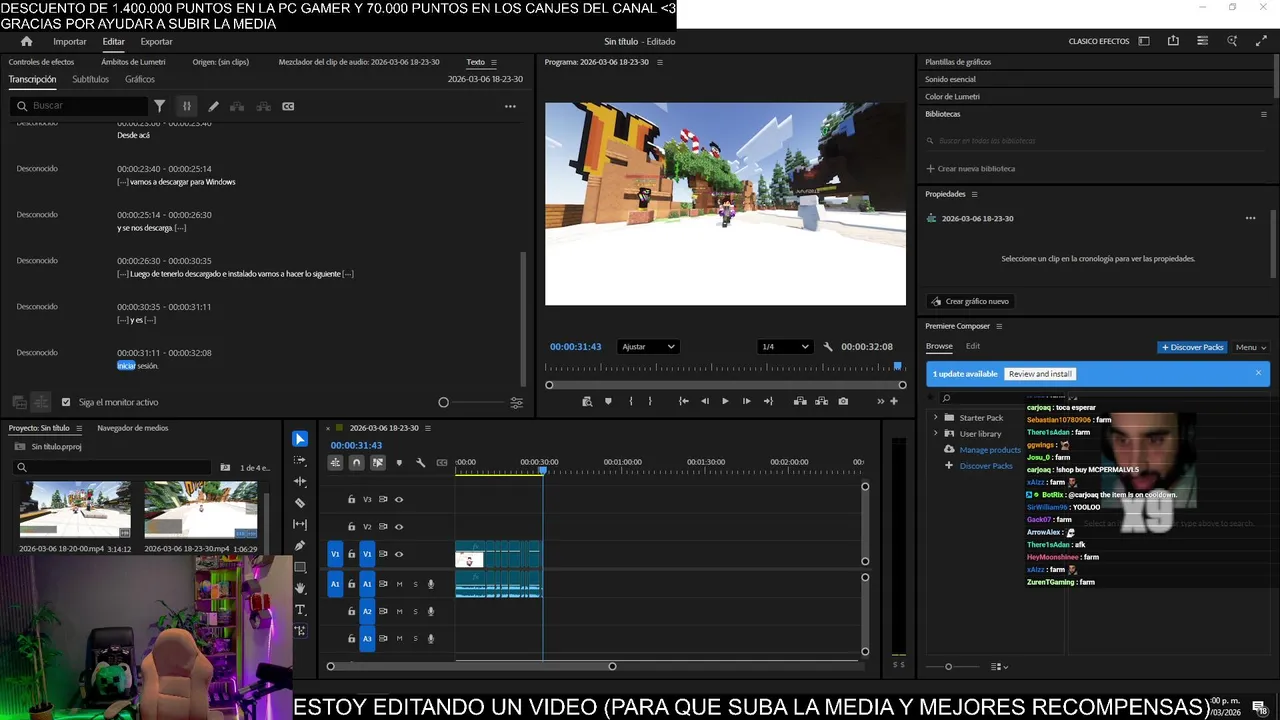Viewport: 1280px width, 720px height.
Task: Select the Rectangle shape tool
Action: tap(300, 567)
